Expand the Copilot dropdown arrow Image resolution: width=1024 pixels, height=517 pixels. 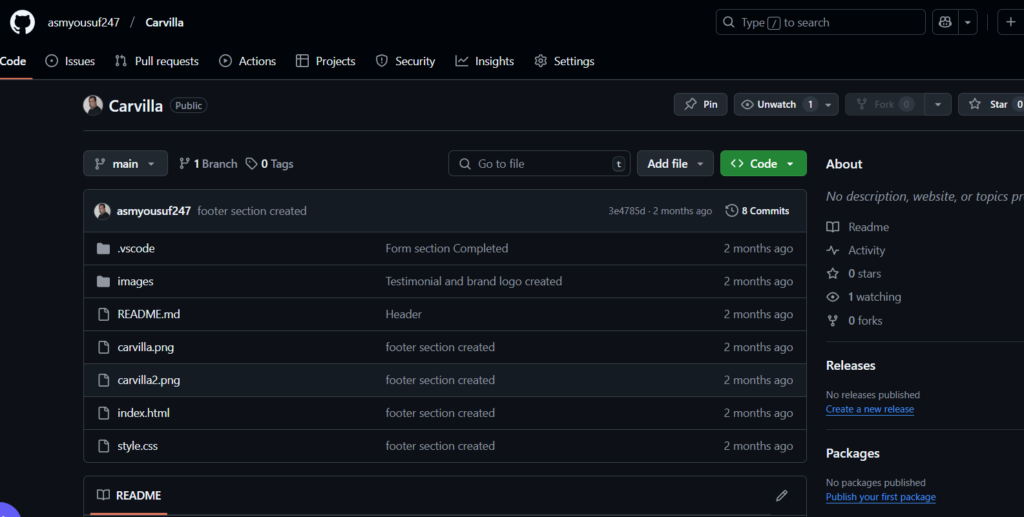tap(968, 22)
